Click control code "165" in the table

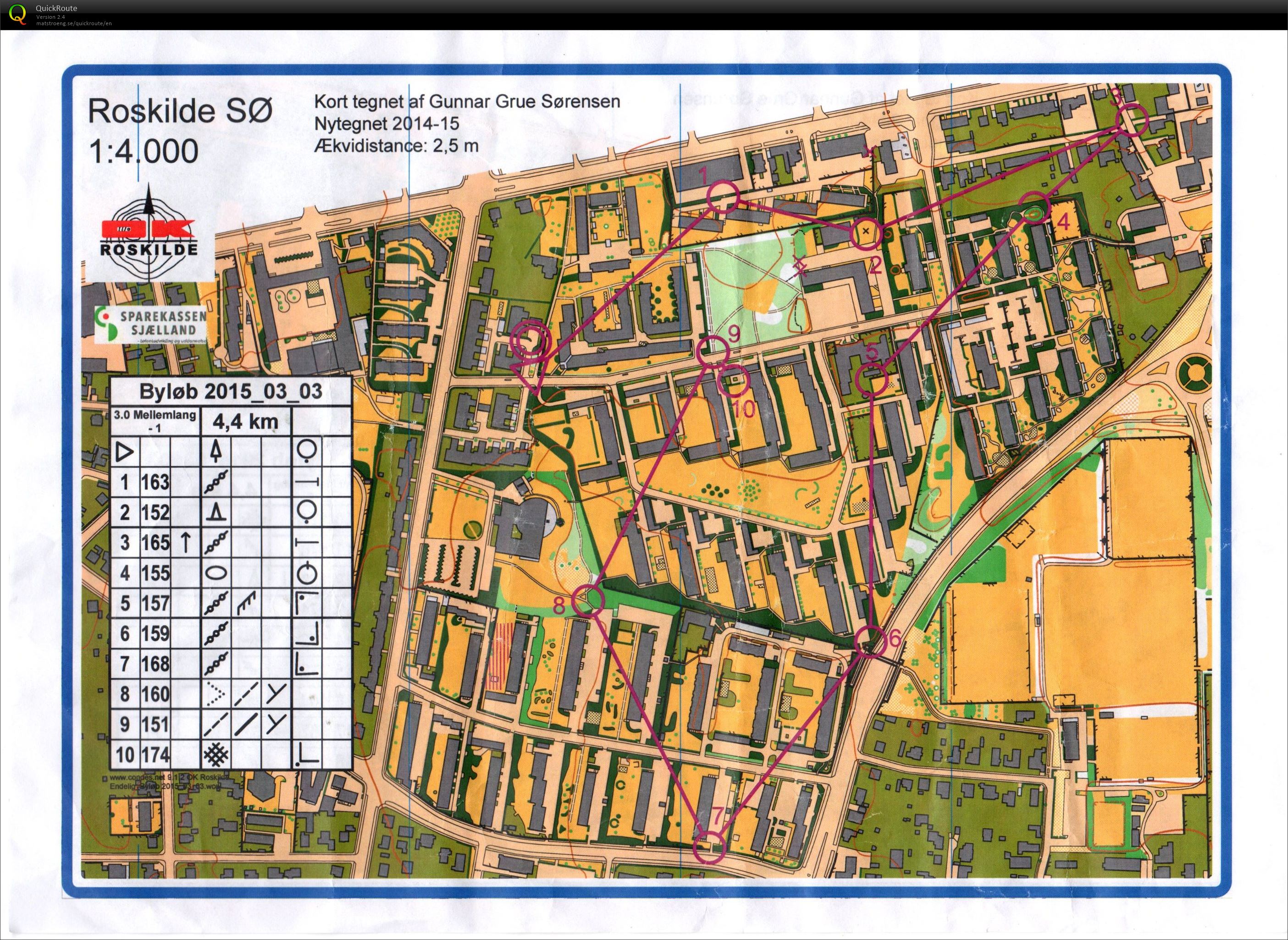coord(155,543)
